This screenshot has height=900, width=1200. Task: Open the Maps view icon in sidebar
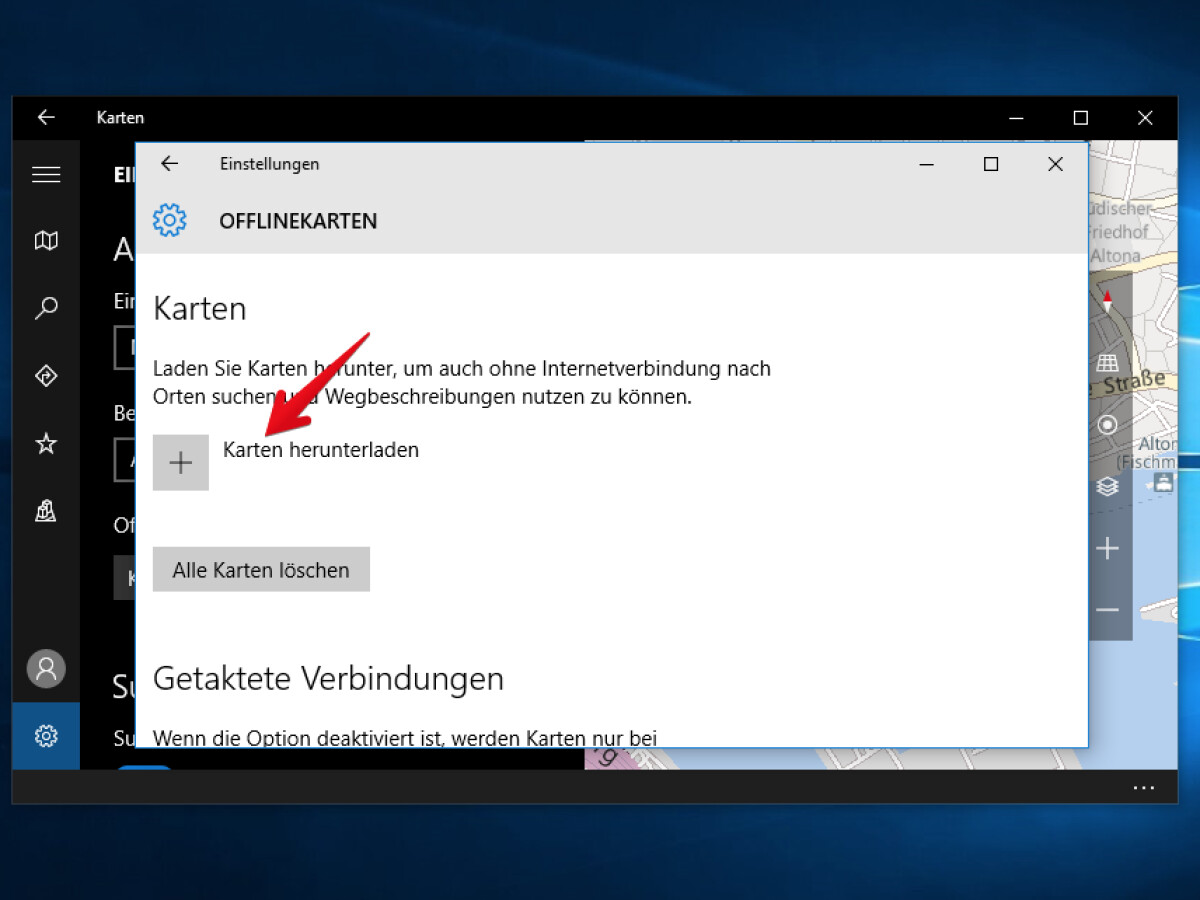coord(46,241)
